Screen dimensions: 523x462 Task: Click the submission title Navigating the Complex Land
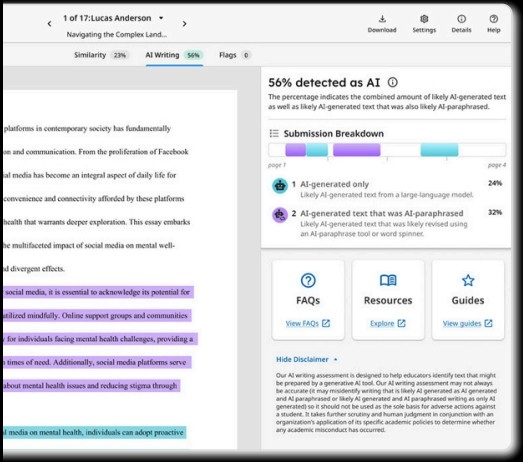[x=117, y=34]
